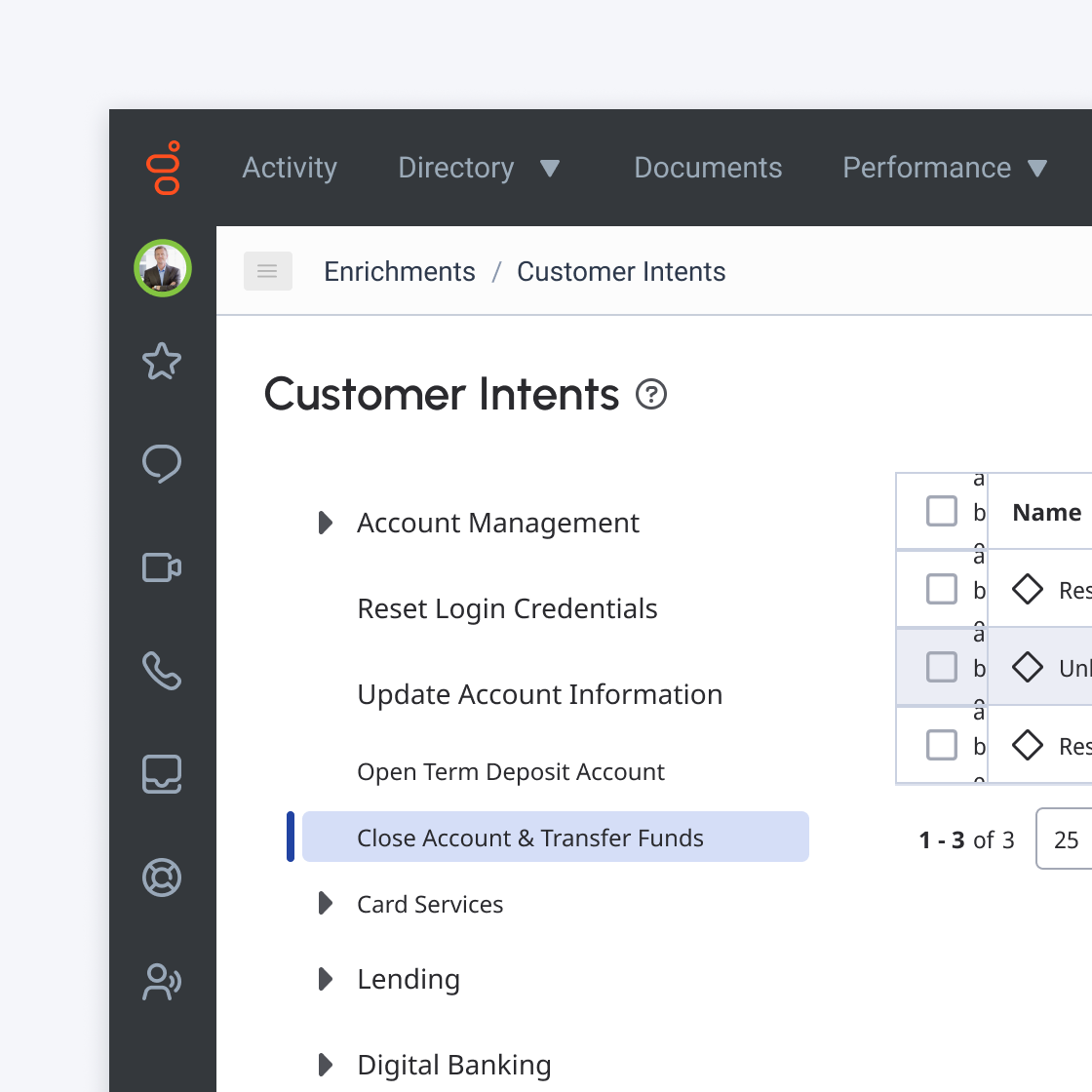Screen dimensions: 1092x1092
Task: Click the Genesys logo icon
Action: pyautogui.click(x=163, y=168)
